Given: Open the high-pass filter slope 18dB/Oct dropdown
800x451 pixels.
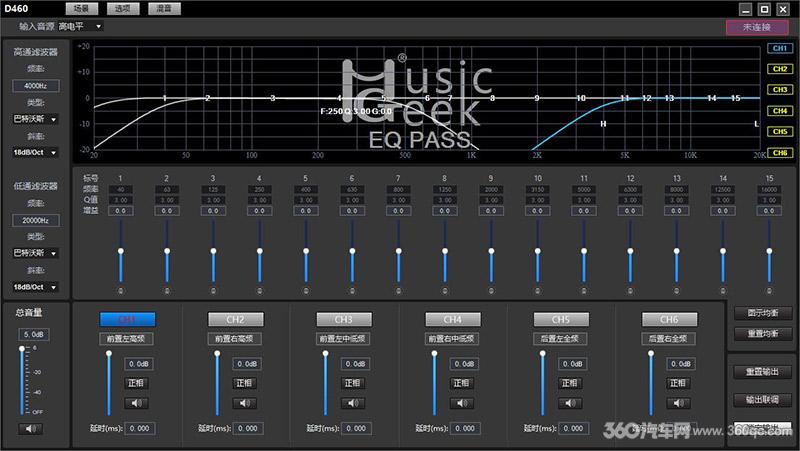Looking at the screenshot, I should pyautogui.click(x=35, y=153).
